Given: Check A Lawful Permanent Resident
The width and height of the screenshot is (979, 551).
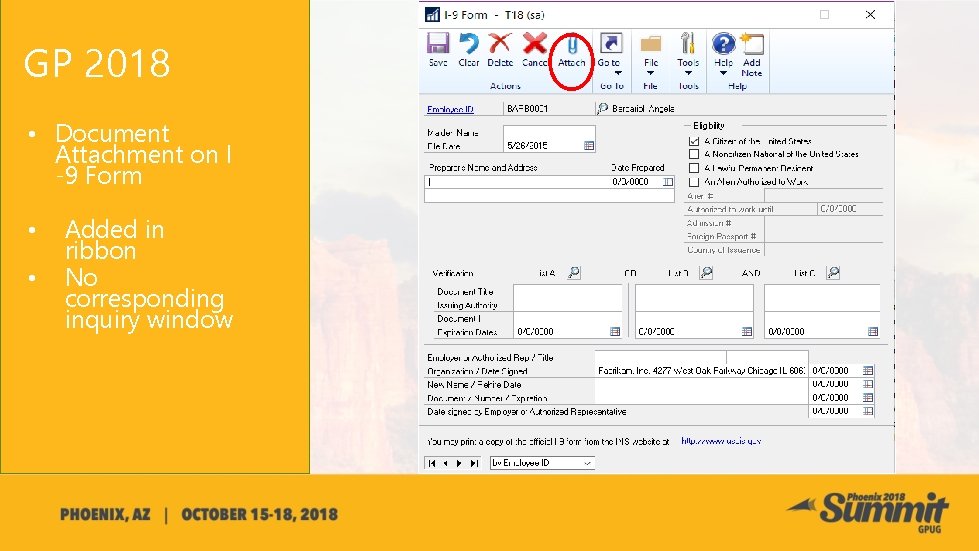Looking at the screenshot, I should coord(694,168).
